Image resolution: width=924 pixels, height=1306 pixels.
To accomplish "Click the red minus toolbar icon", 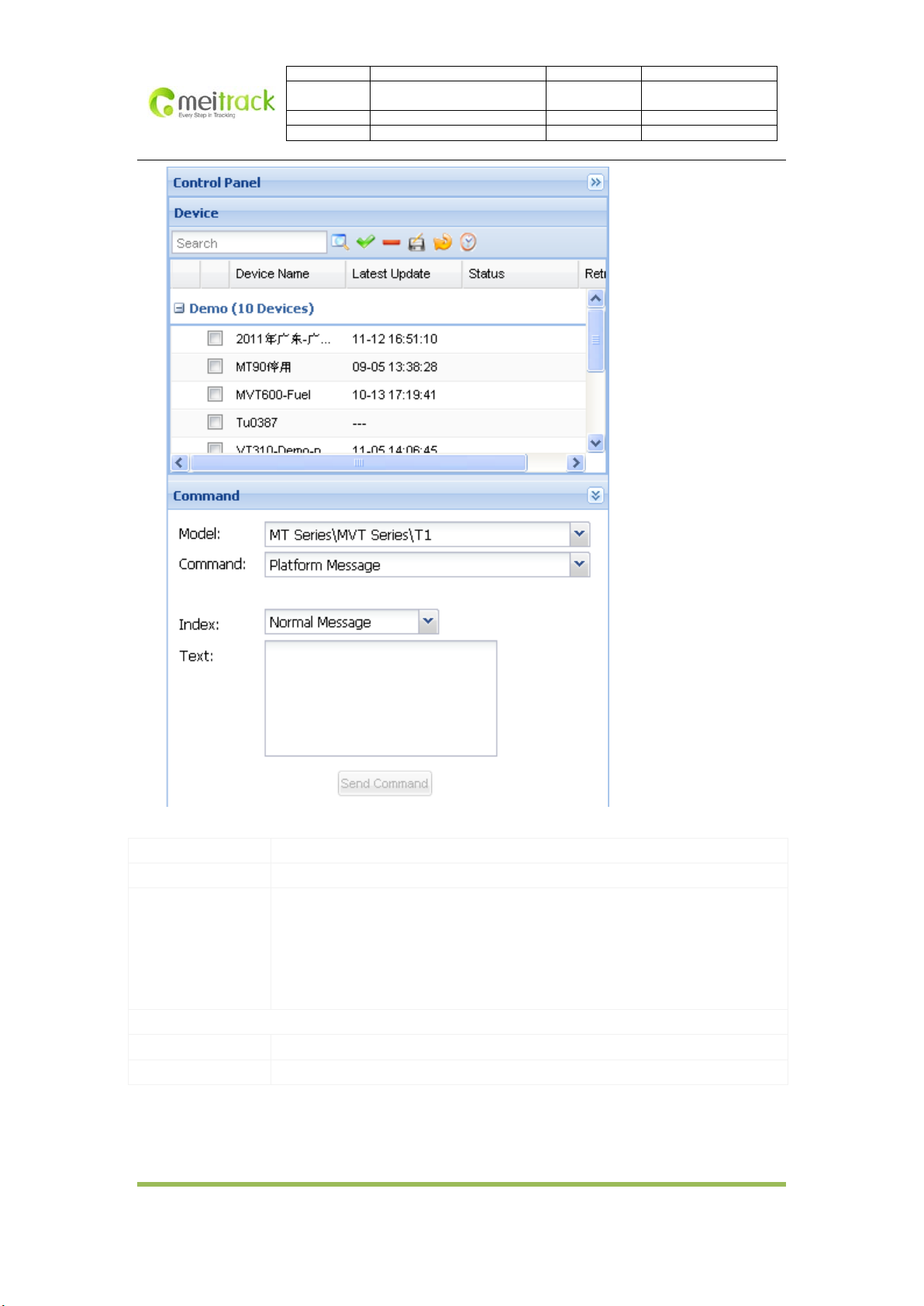I will 391,243.
